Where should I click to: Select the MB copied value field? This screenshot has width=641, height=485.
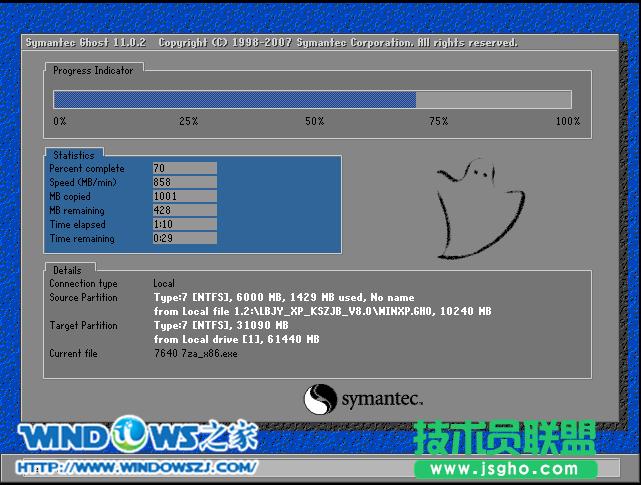click(x=184, y=196)
